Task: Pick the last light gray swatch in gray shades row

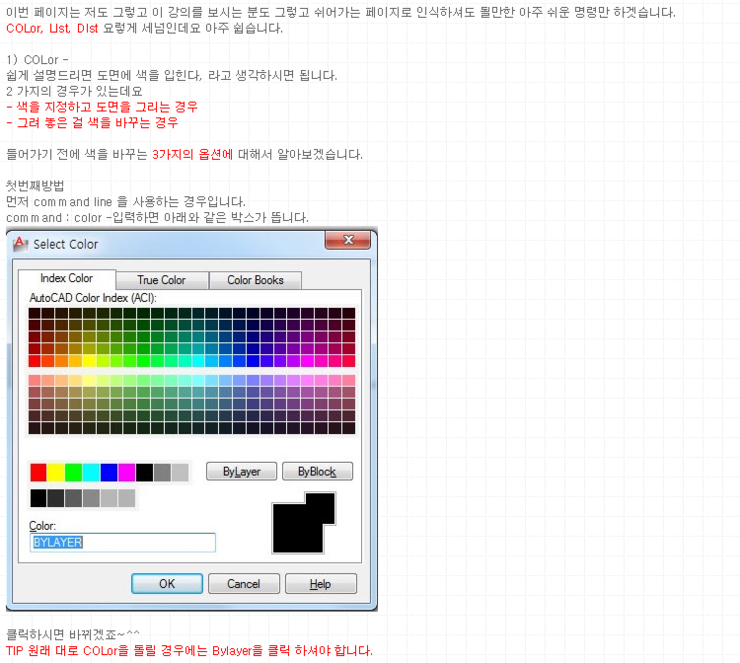Action: pos(126,498)
